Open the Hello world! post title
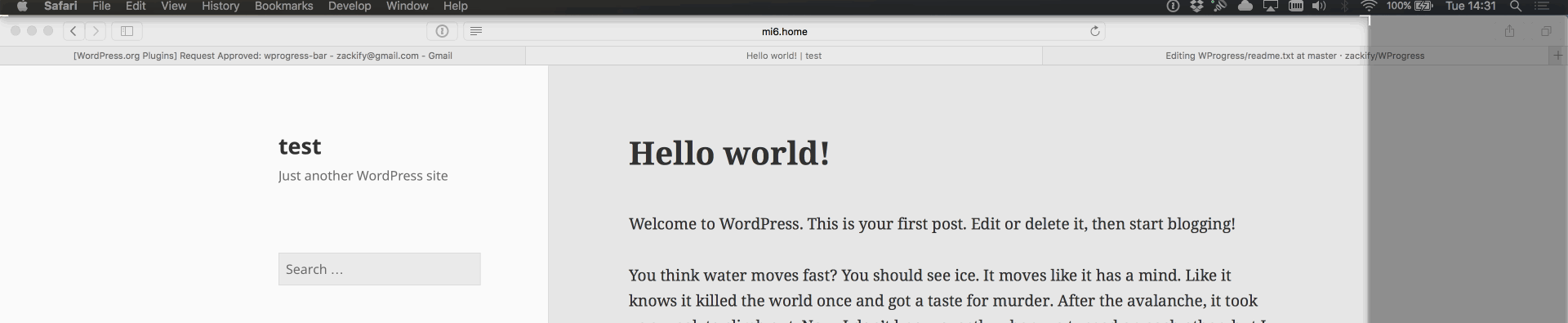The width and height of the screenshot is (1568, 323). click(x=729, y=153)
